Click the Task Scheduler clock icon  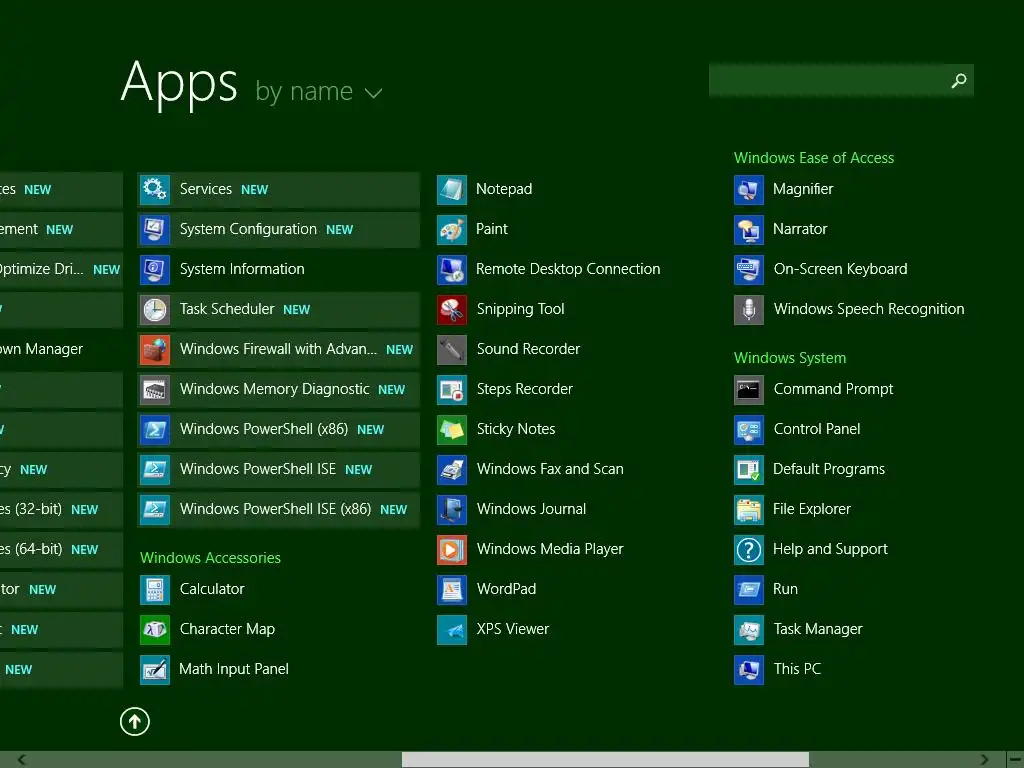click(x=155, y=310)
